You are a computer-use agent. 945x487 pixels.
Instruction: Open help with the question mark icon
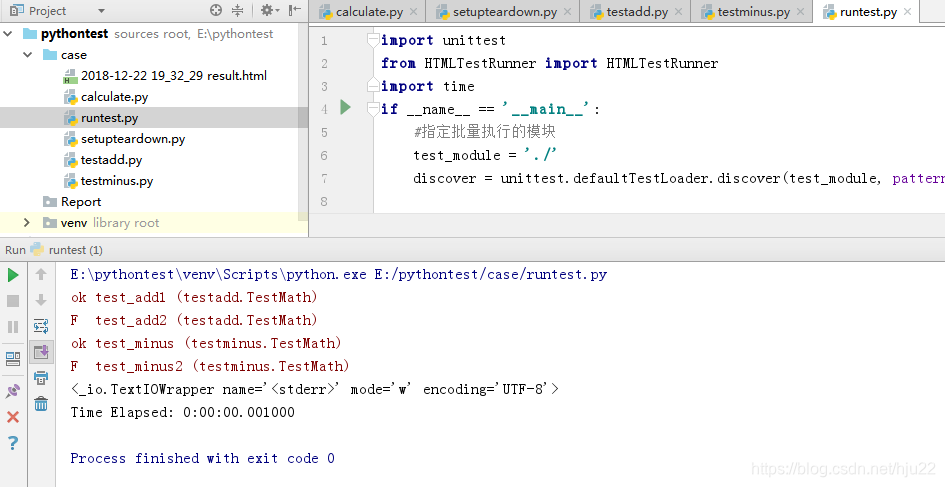point(13,443)
